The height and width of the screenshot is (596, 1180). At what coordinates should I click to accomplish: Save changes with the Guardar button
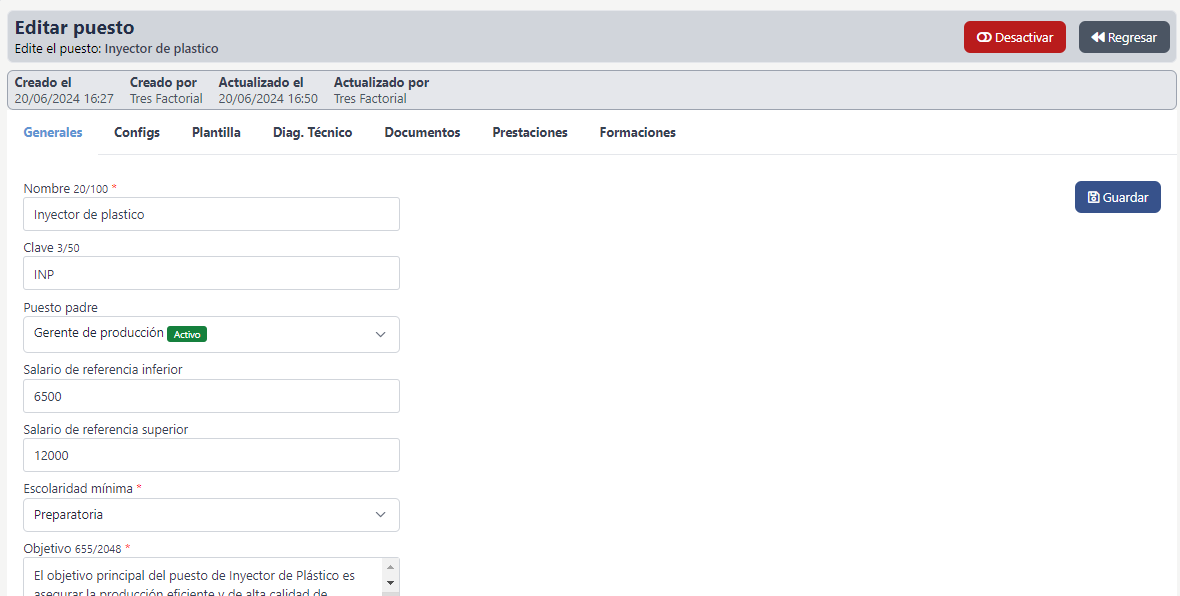(1117, 197)
